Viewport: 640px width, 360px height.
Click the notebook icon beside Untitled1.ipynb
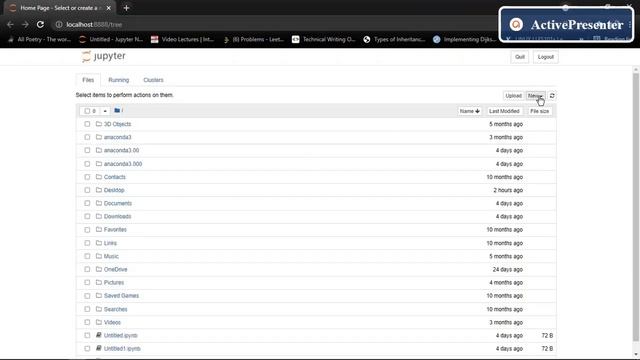(99, 348)
